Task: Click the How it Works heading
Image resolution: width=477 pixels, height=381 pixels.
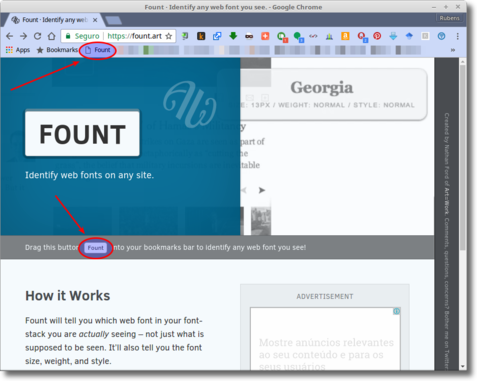Action: [68, 296]
